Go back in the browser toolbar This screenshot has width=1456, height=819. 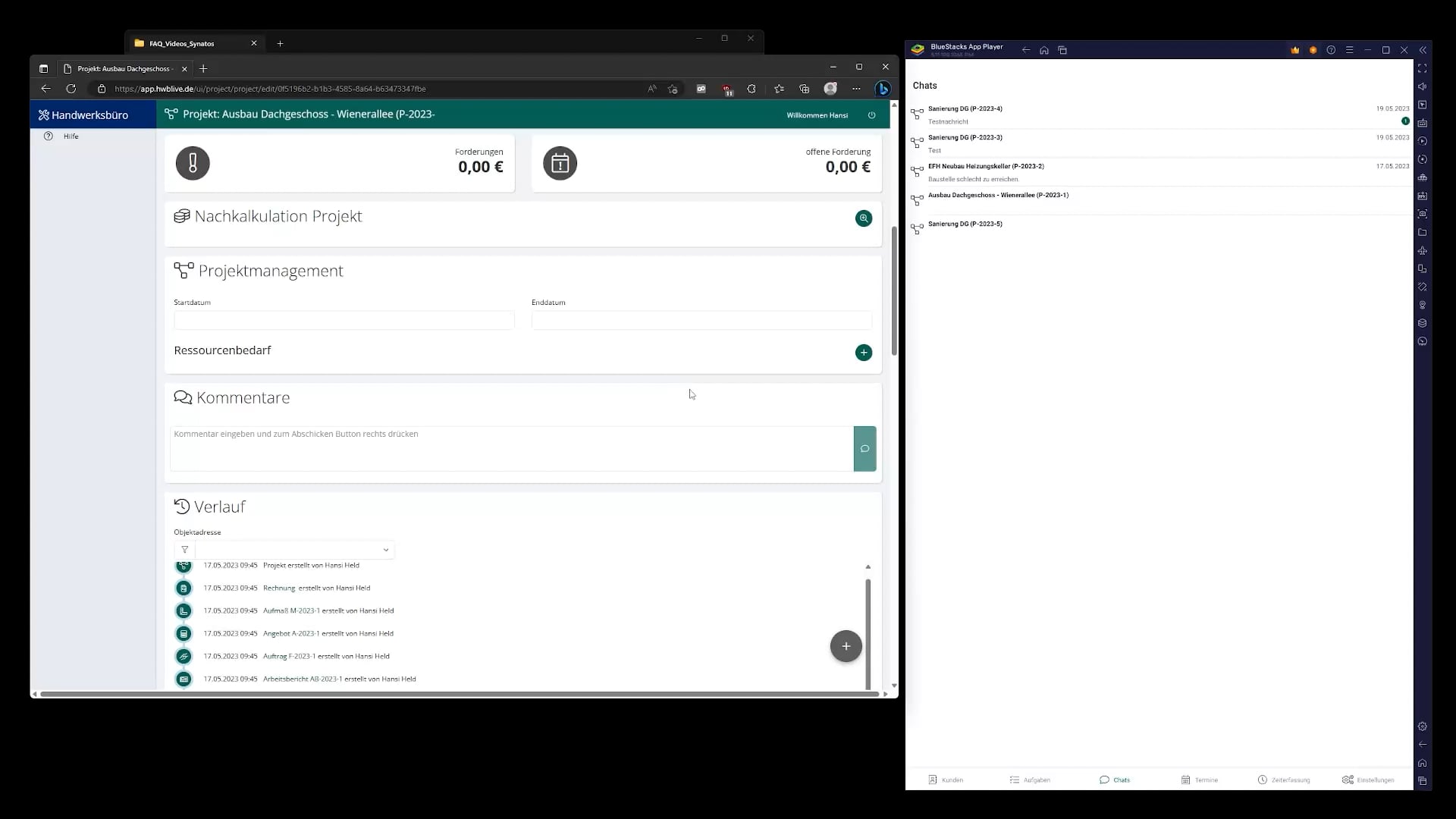(45, 89)
